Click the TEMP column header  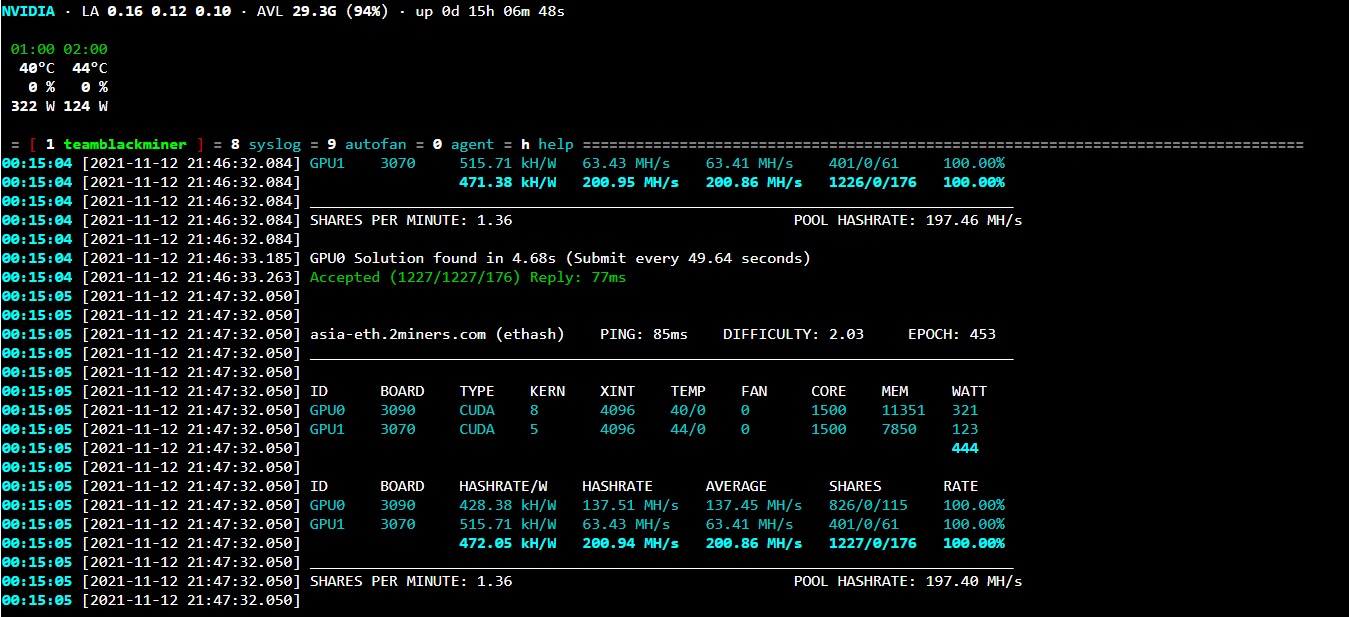[688, 391]
